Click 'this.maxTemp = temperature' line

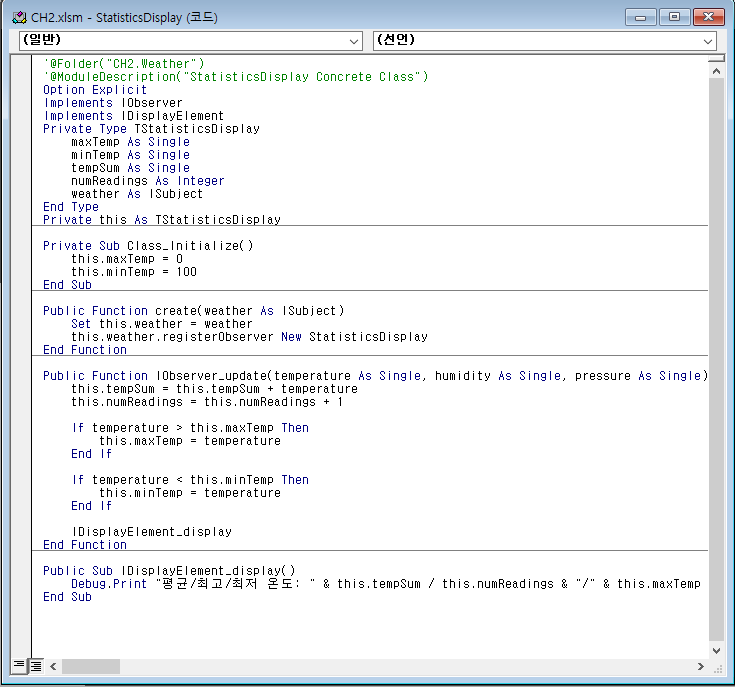(190, 441)
